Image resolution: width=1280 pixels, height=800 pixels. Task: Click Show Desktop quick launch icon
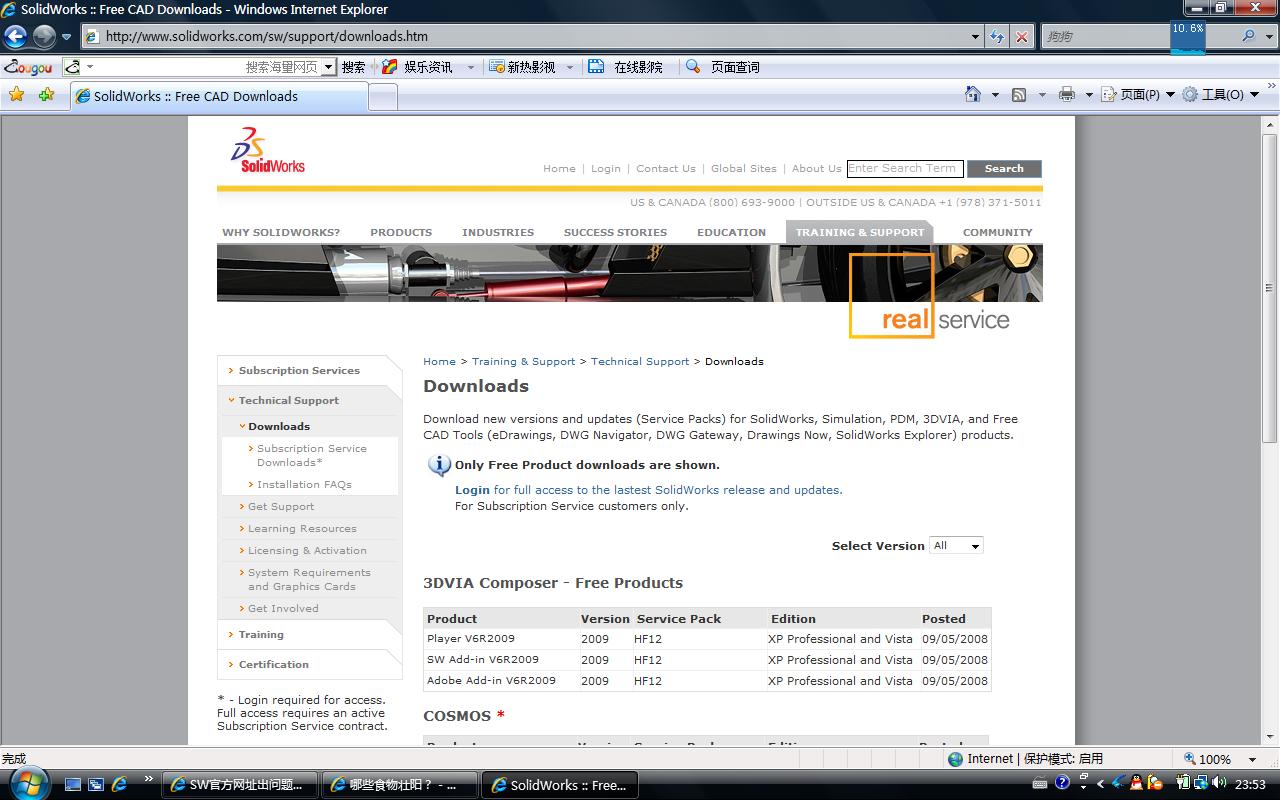click(73, 785)
